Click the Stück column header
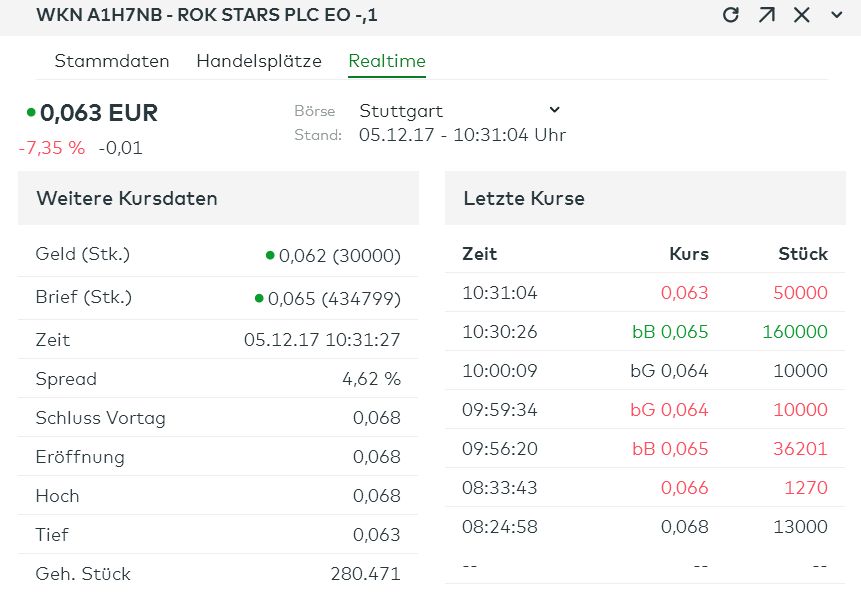Image resolution: width=861 pixels, height=596 pixels. click(x=802, y=254)
